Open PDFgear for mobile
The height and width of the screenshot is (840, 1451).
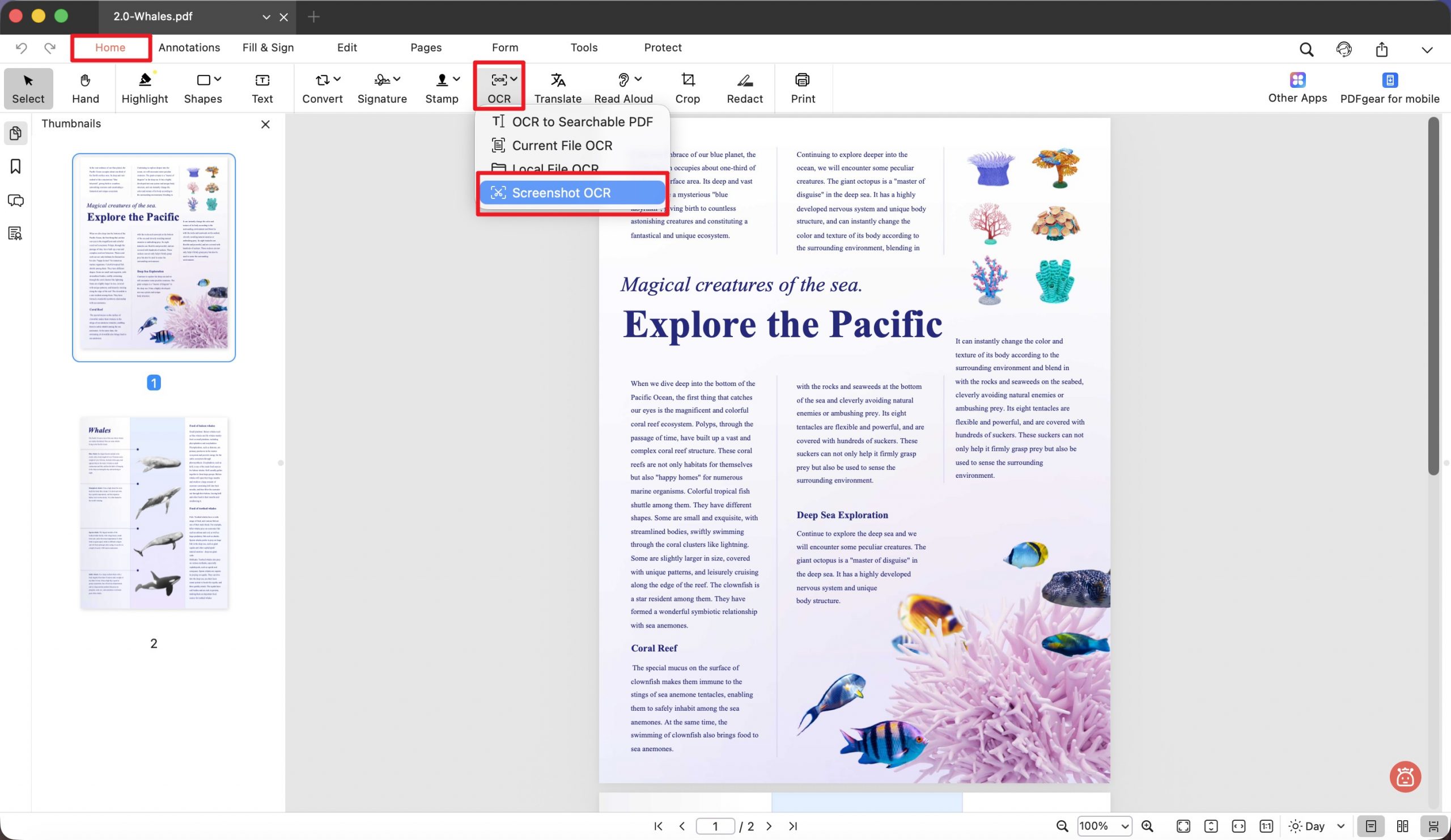click(1389, 88)
